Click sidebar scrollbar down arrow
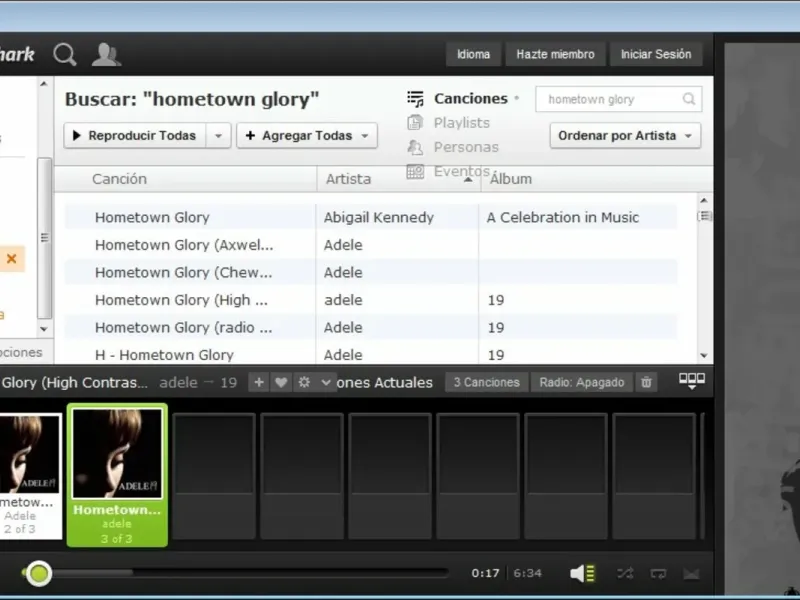800x600 pixels. 44,329
